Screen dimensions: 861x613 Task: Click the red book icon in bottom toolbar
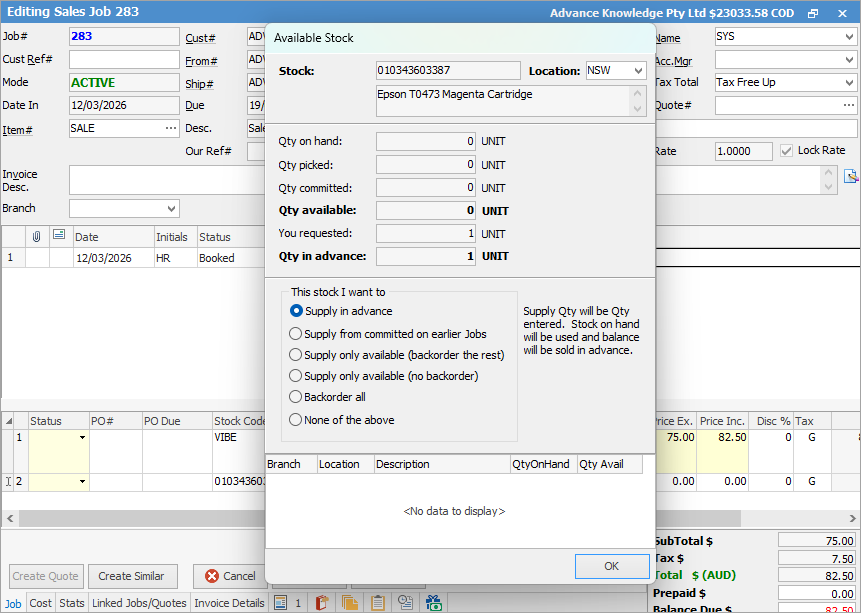pyautogui.click(x=322, y=603)
